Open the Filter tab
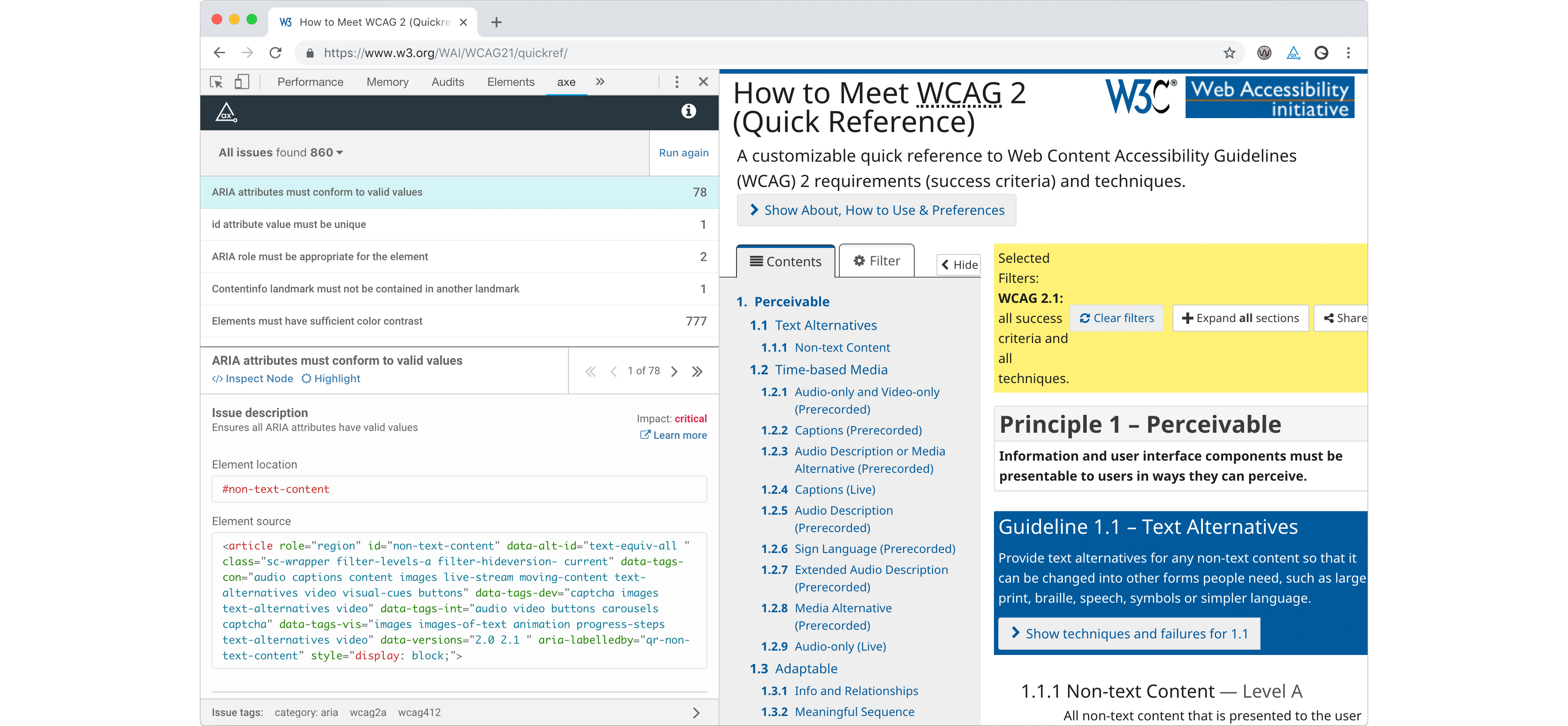 pos(876,261)
